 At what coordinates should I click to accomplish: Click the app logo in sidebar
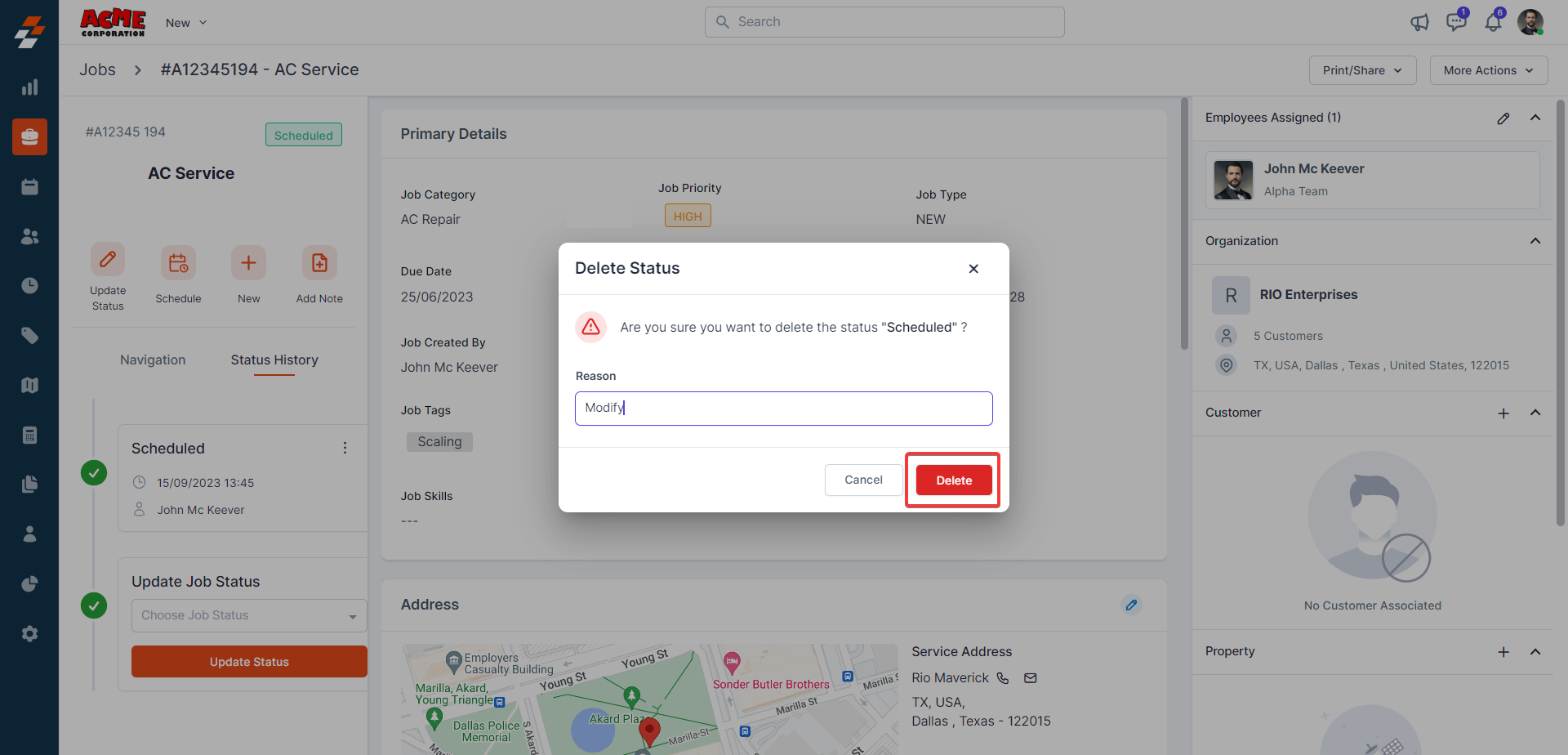pos(29,31)
